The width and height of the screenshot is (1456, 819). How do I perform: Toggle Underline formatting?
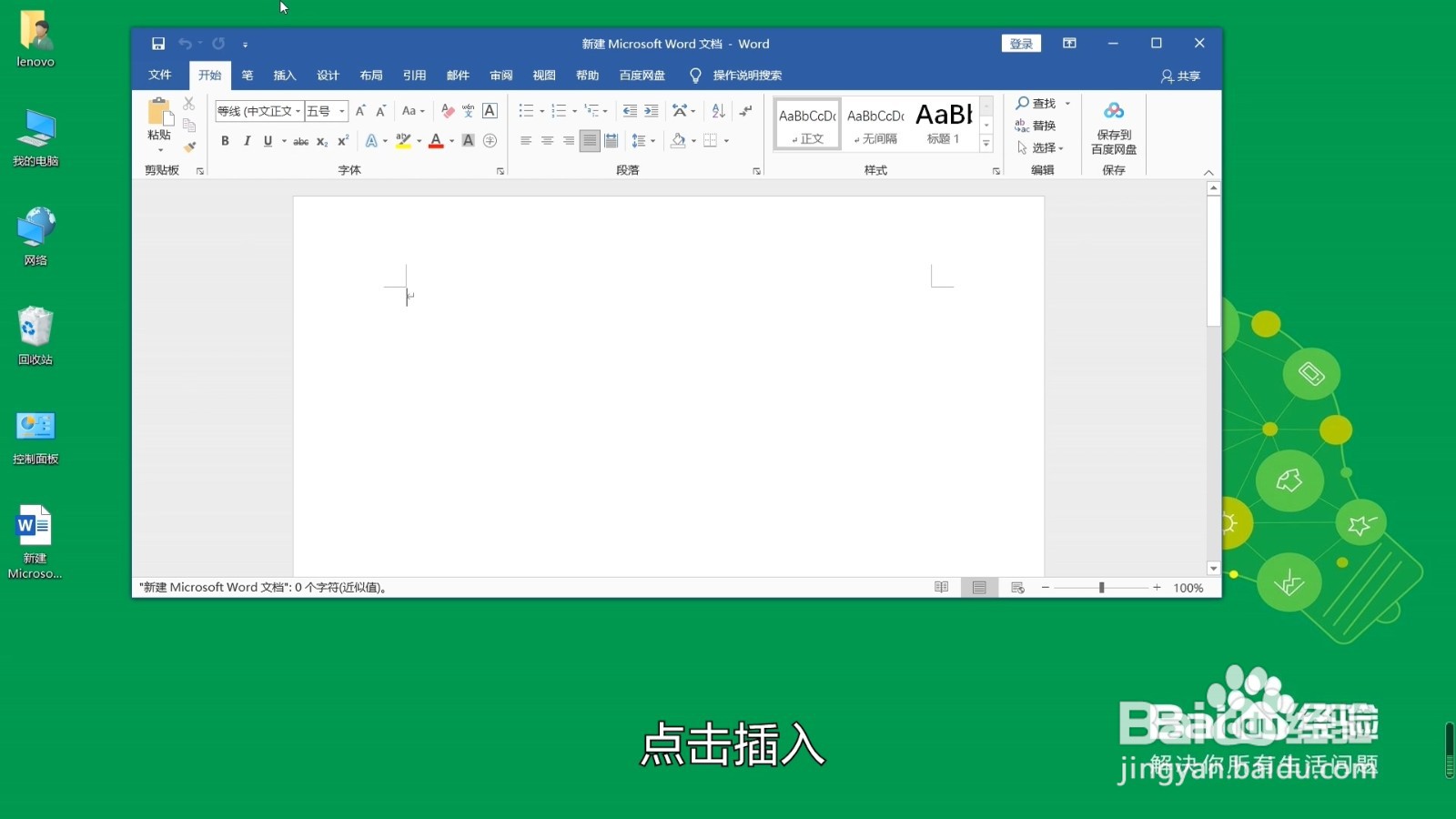(x=268, y=141)
